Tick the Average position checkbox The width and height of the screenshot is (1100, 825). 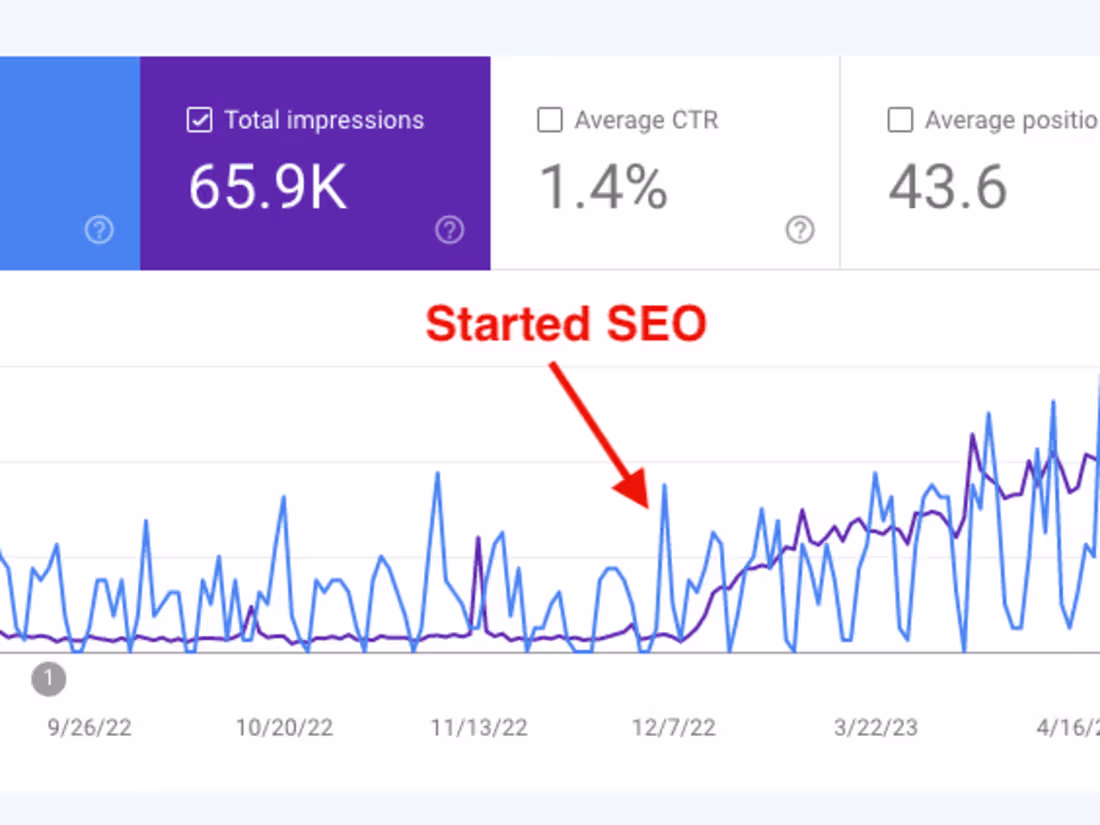pyautogui.click(x=900, y=120)
